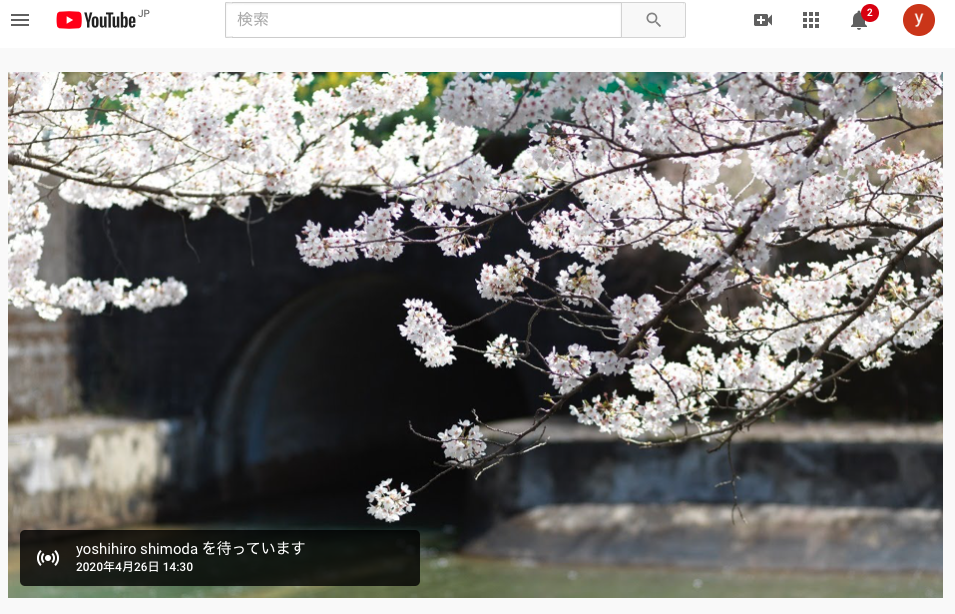The width and height of the screenshot is (955, 614).
Task: Click the magnifier search button
Action: coord(653,19)
